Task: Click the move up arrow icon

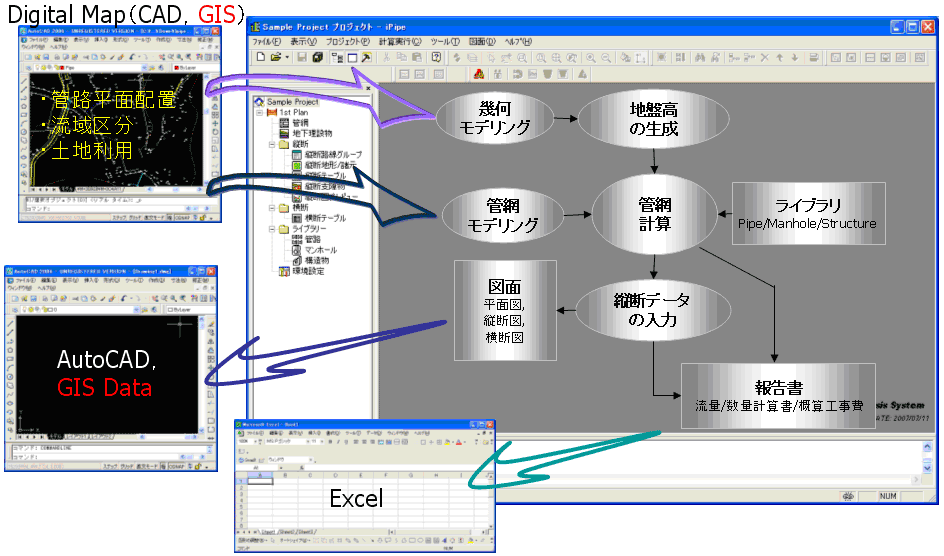Action: [x=780, y=58]
